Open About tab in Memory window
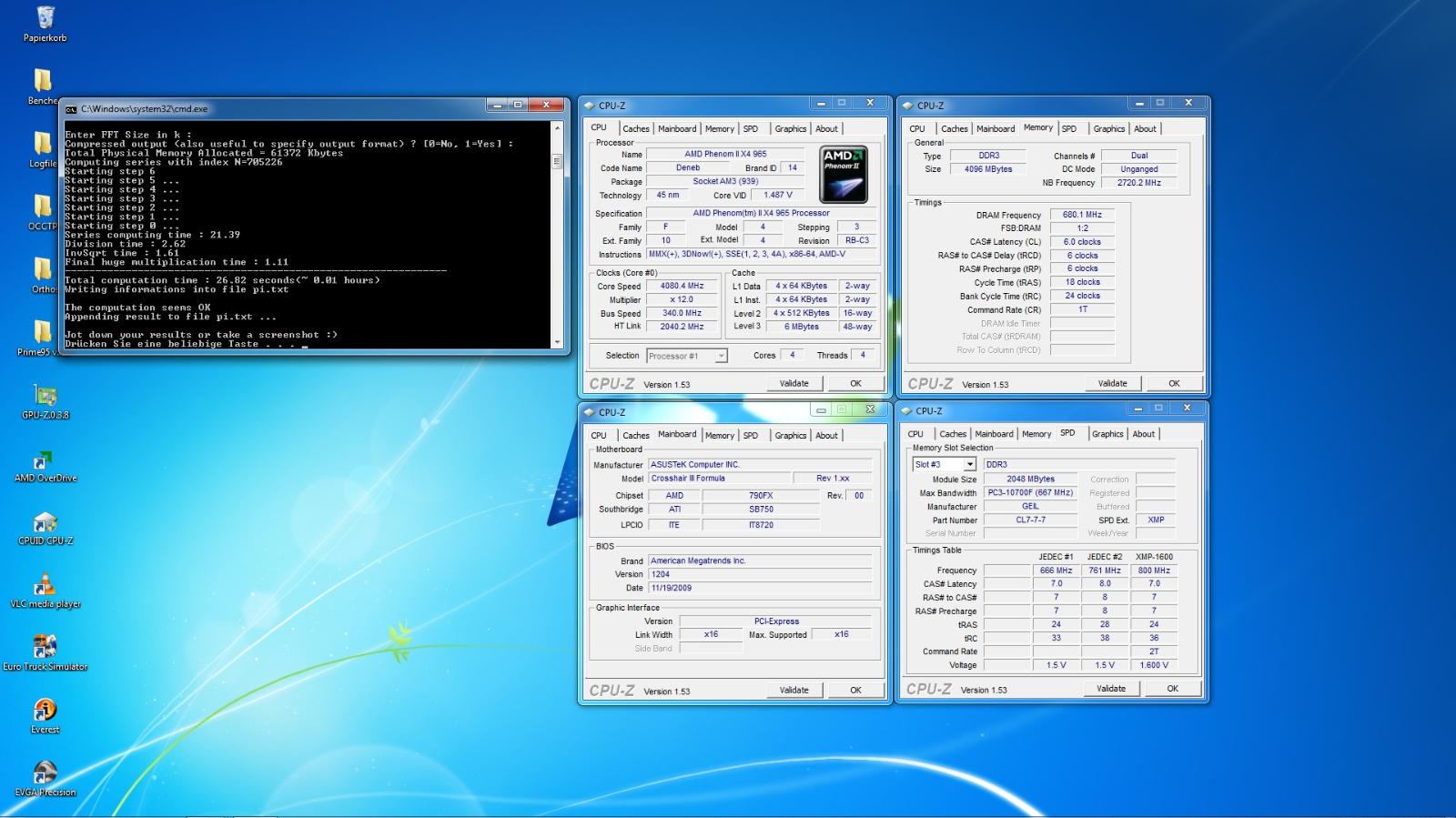1456x818 pixels. 1145,129
